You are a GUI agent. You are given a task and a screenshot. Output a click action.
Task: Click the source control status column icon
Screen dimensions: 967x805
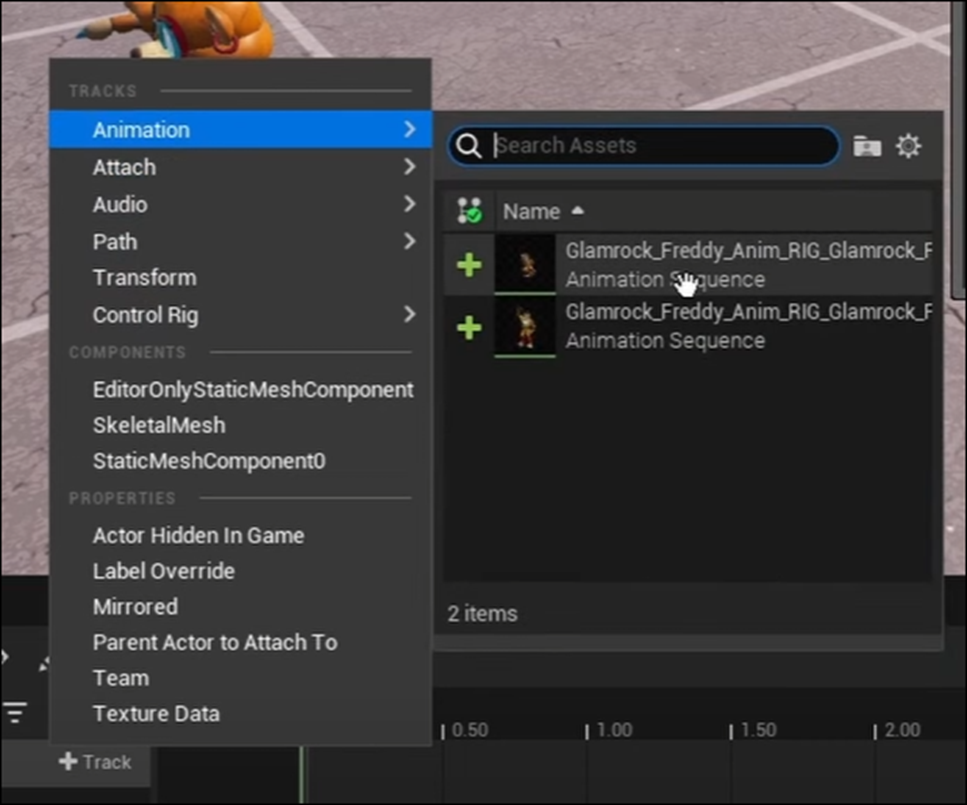click(x=469, y=211)
